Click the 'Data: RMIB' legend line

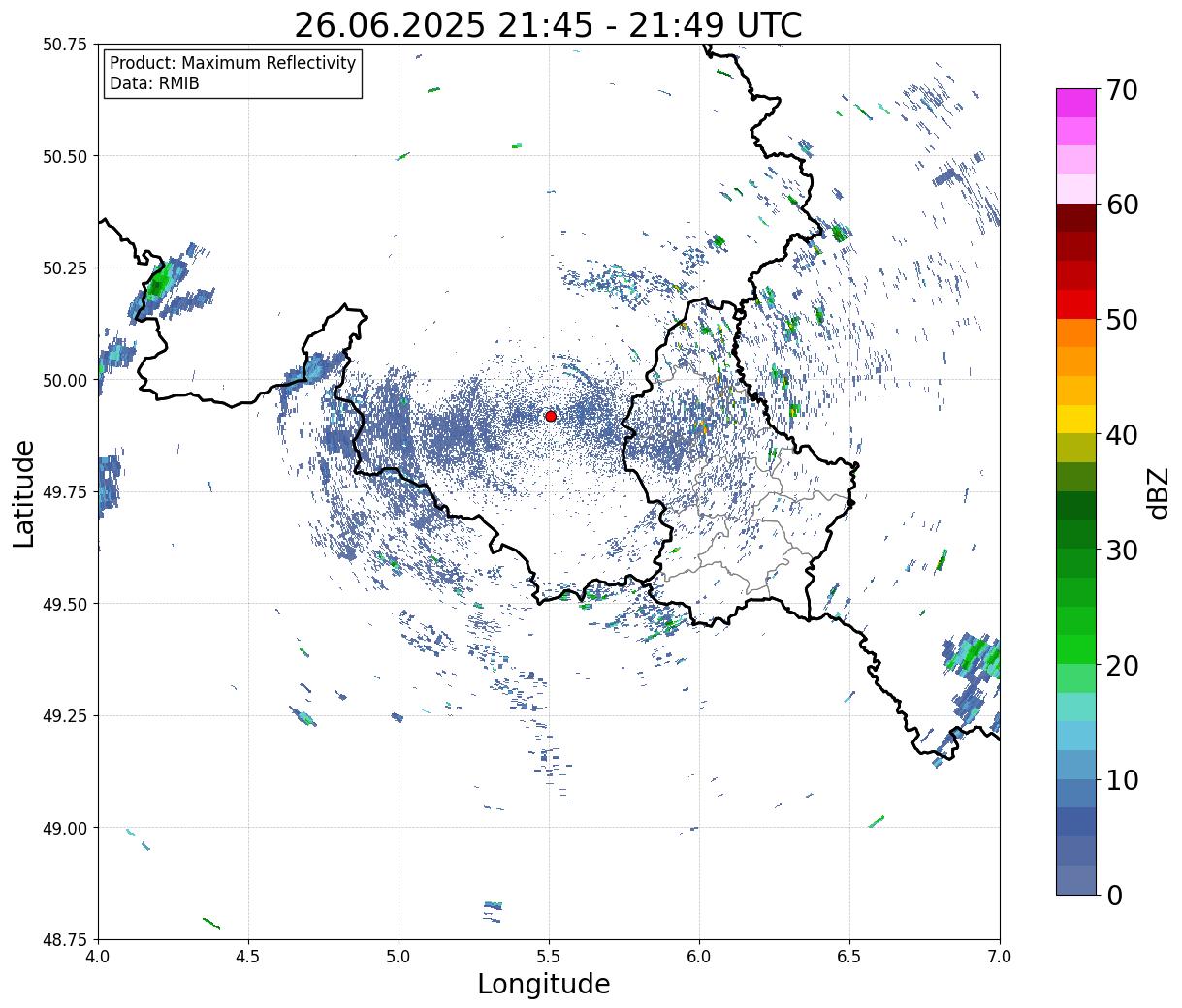[154, 84]
